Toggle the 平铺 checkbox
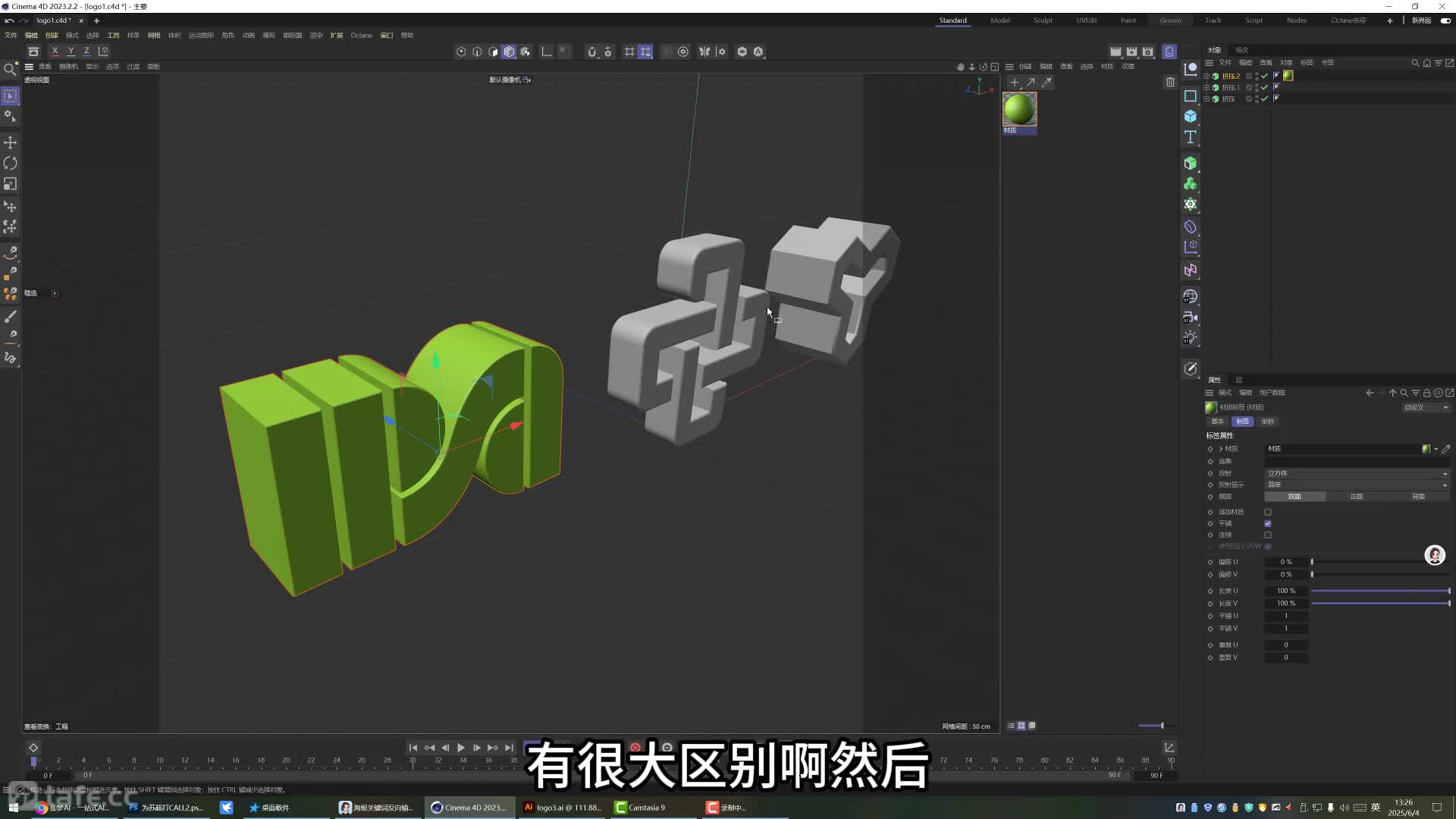 (x=1268, y=523)
